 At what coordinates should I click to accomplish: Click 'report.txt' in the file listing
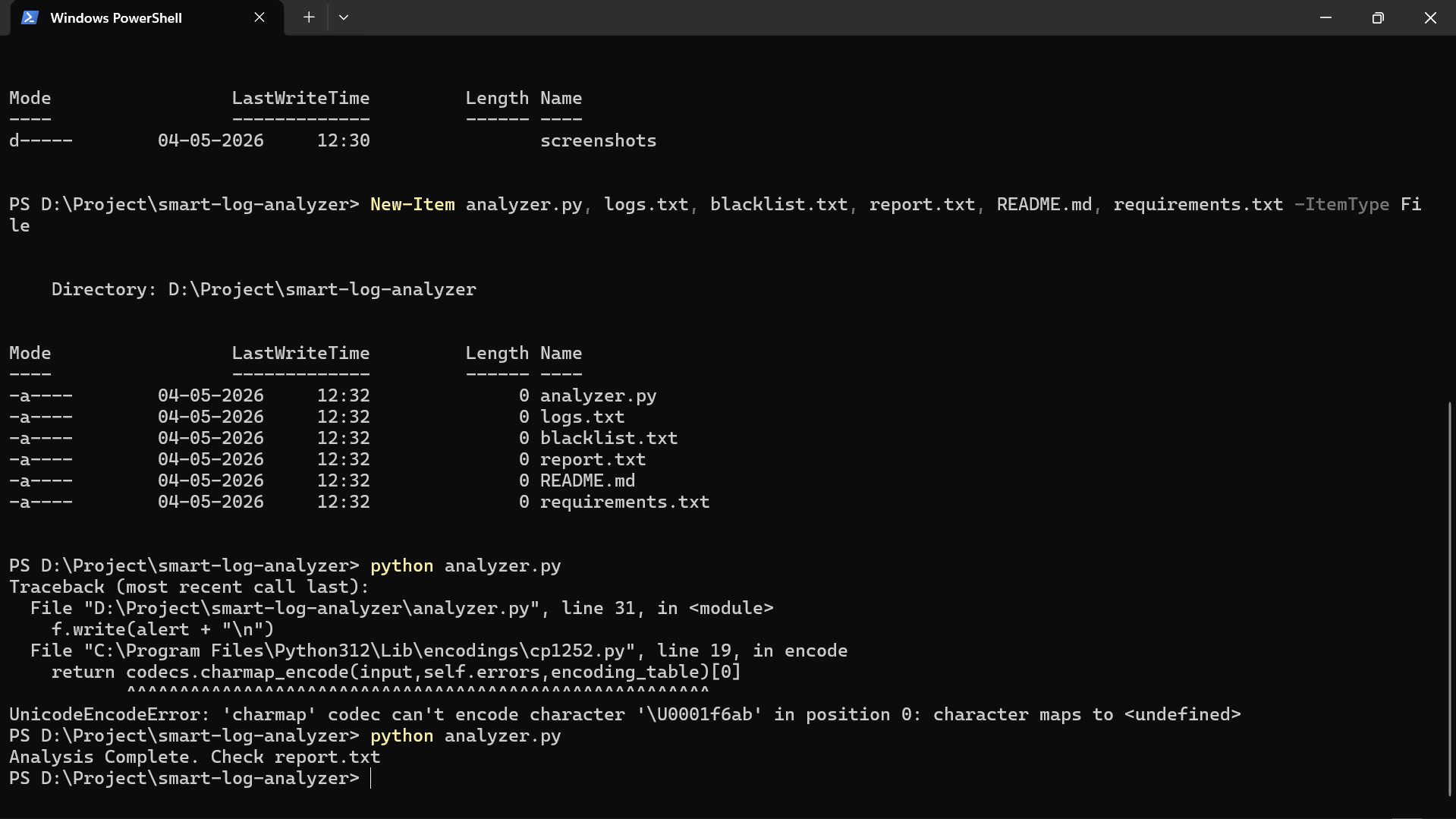[593, 459]
